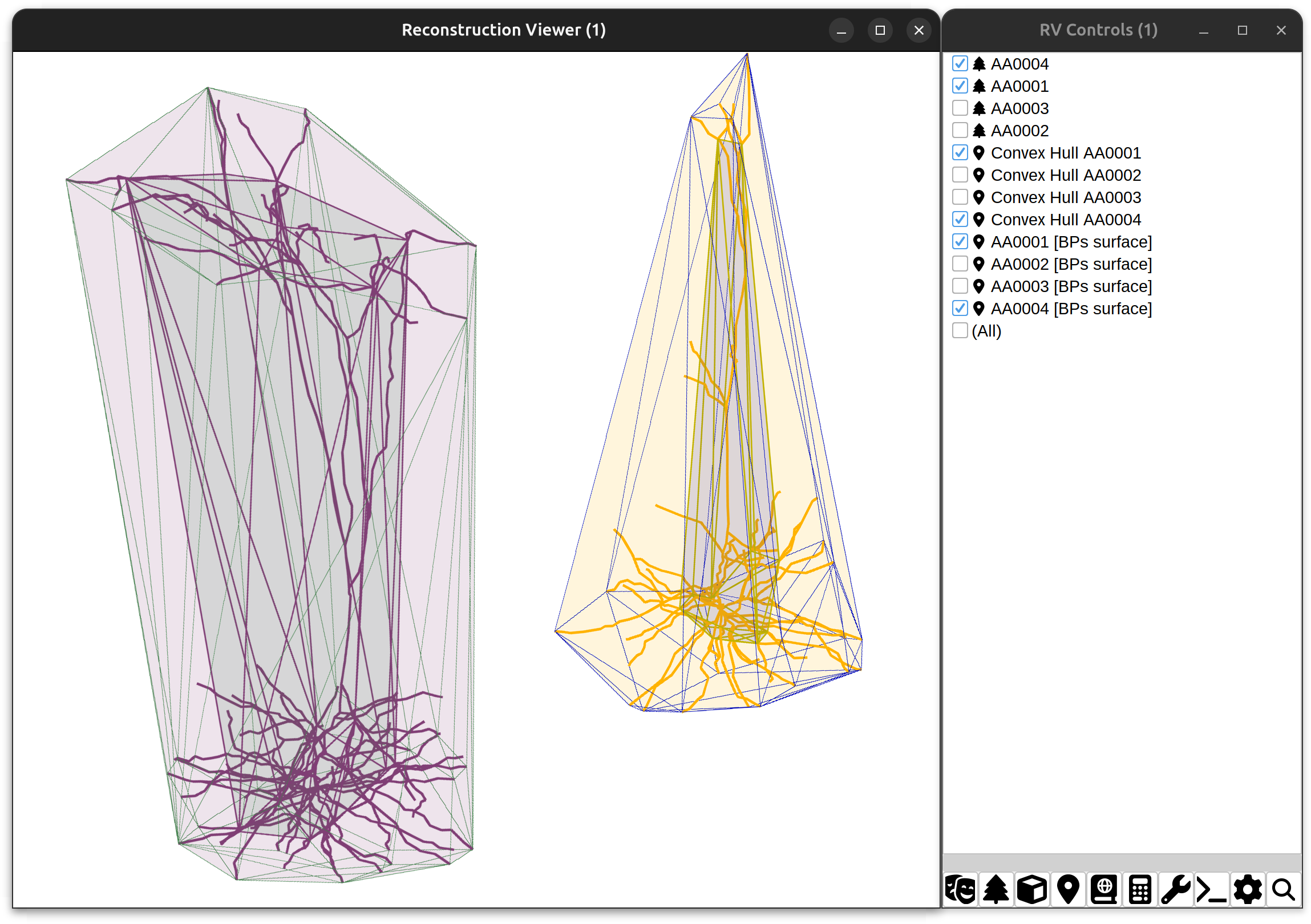Open the Reference Brains atlas (globe book icon)
This screenshot has width=1311, height=924.
point(1104,889)
